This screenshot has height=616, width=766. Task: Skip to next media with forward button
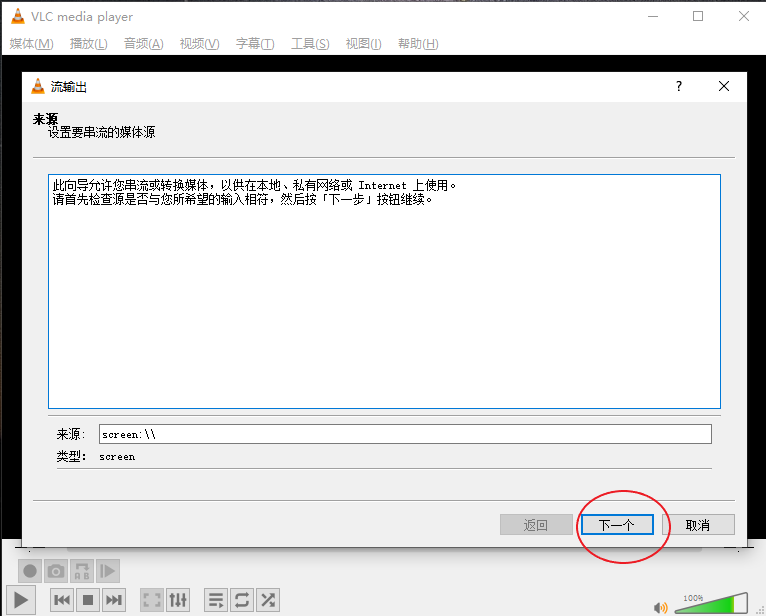pyautogui.click(x=114, y=600)
